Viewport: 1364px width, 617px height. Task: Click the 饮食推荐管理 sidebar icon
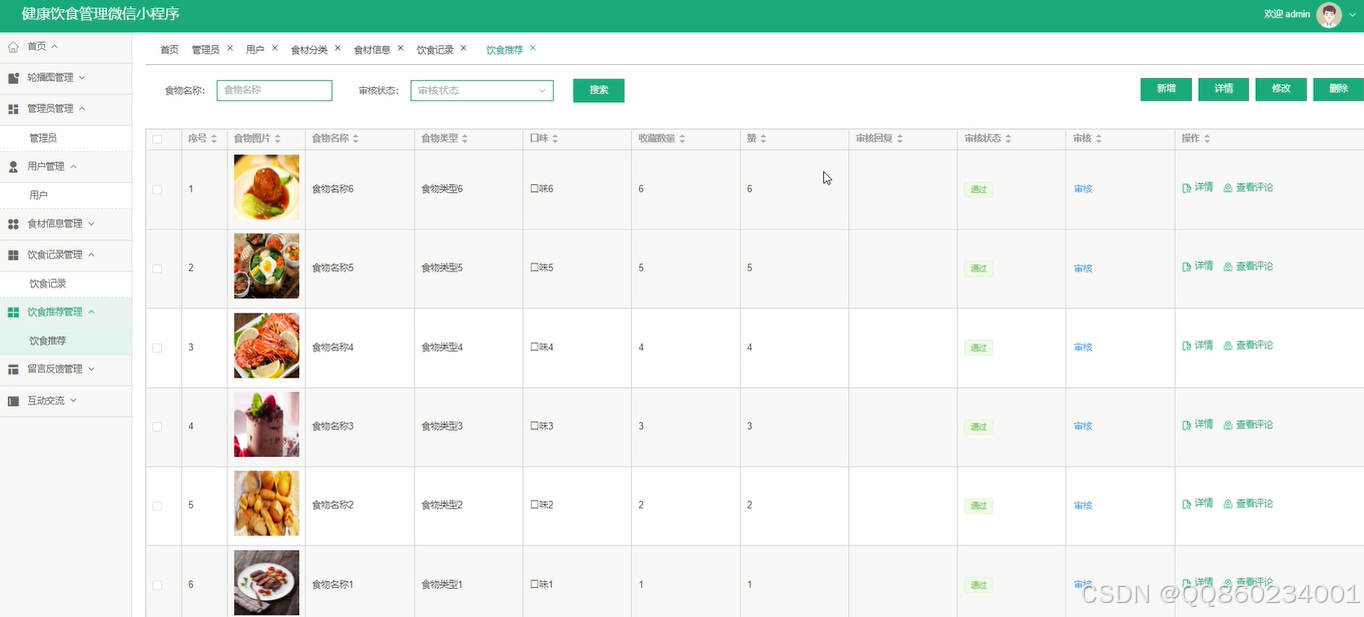click(13, 313)
